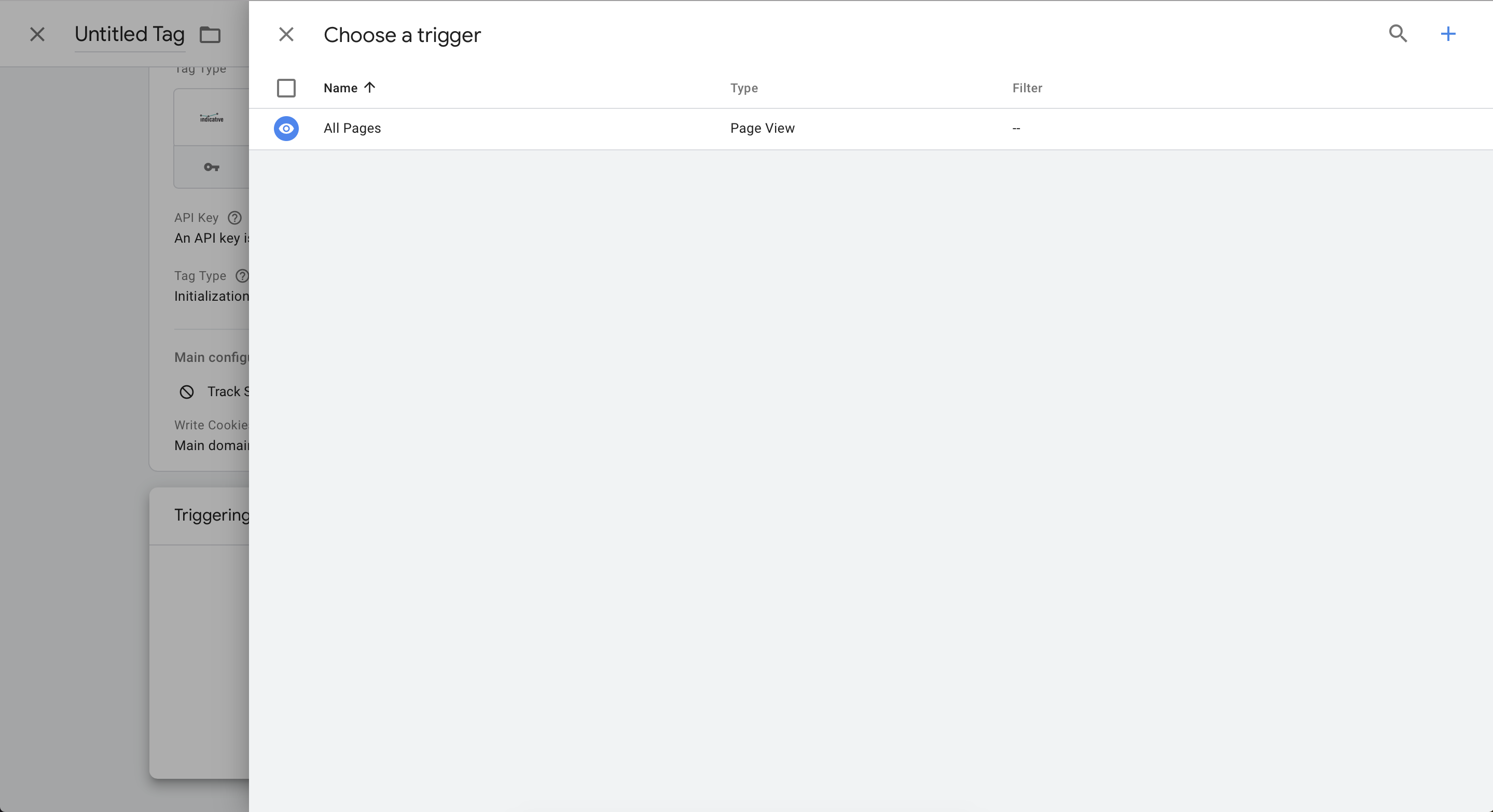Click the add new trigger plus icon
Screen dimensions: 1493x812
point(1447,33)
